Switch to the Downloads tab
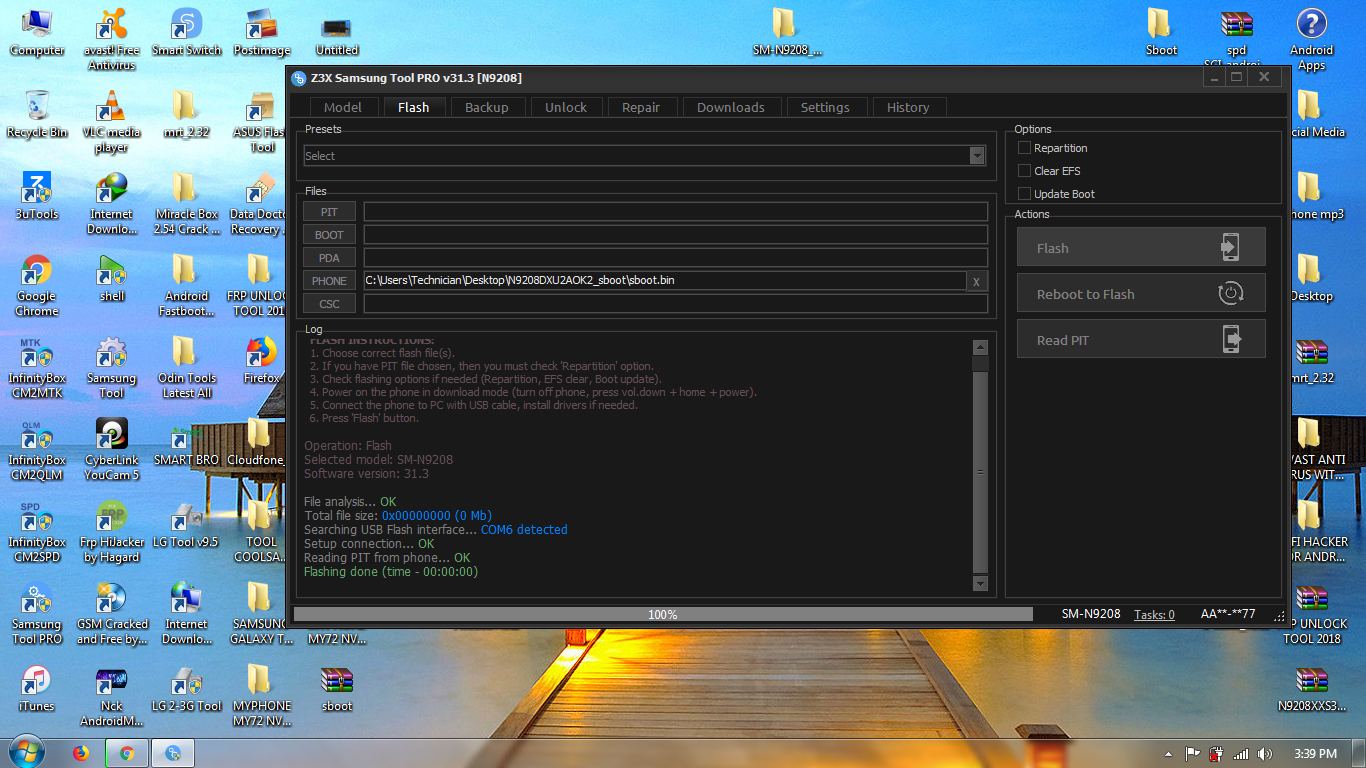Viewport: 1366px width, 768px height. pos(731,107)
